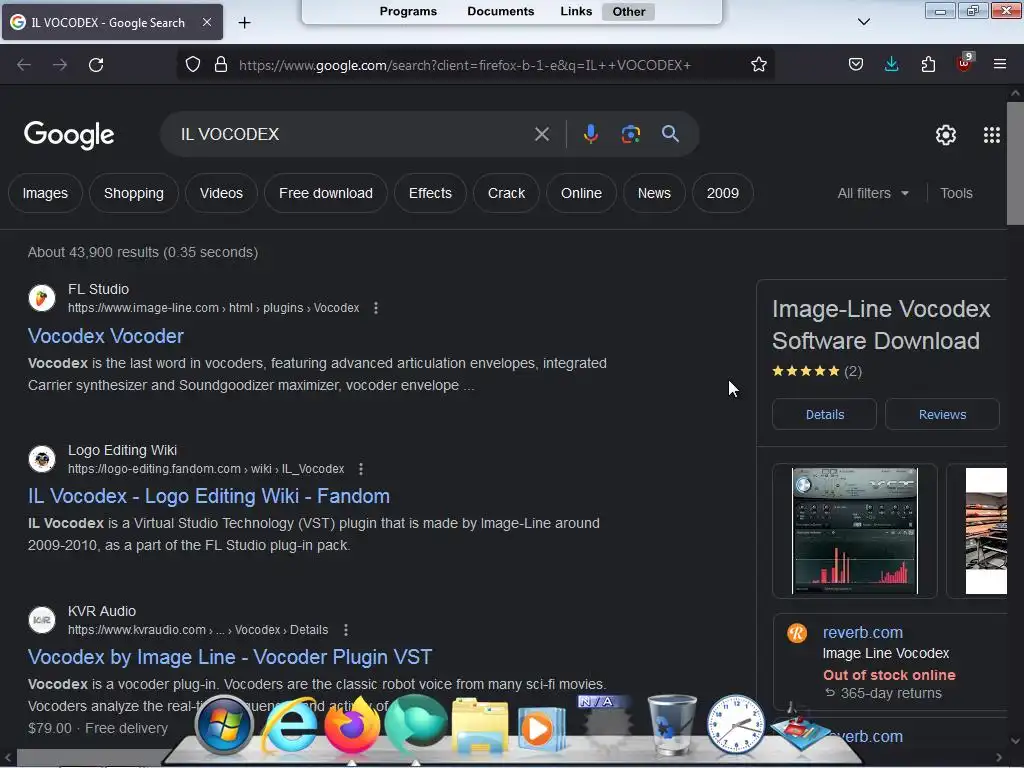
Task: Open the Documents menu at top
Action: [x=501, y=12]
